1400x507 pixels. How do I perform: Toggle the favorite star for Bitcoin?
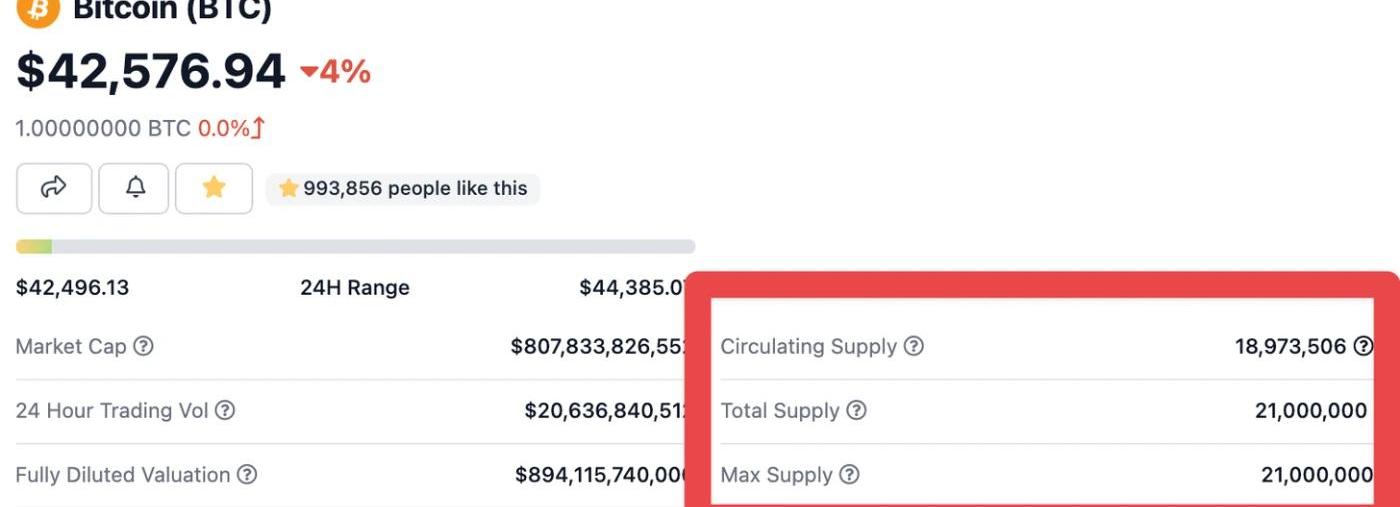click(x=213, y=188)
